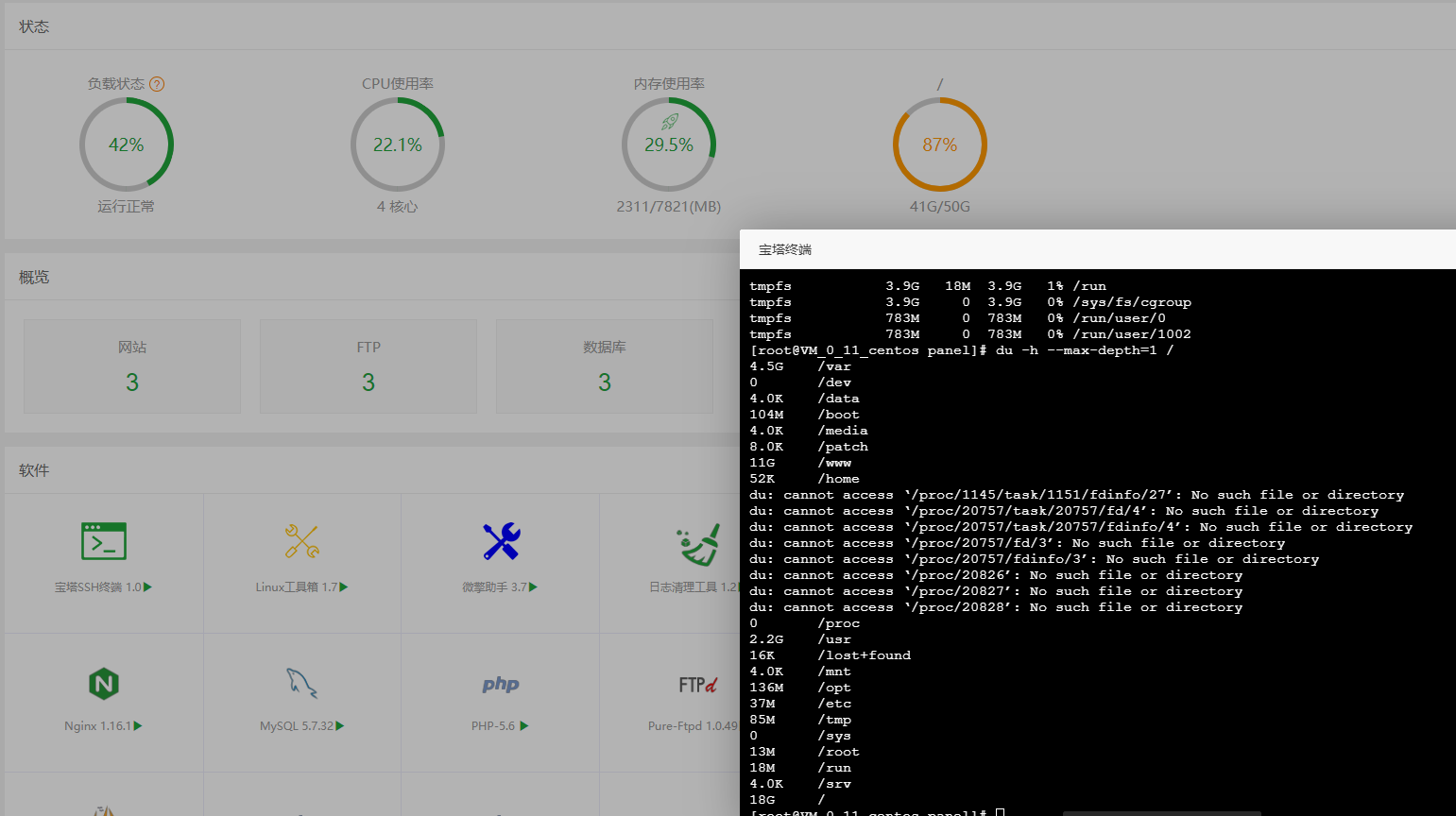
Task: Click the 136M /opt terminal line
Action: pyautogui.click(x=800, y=688)
